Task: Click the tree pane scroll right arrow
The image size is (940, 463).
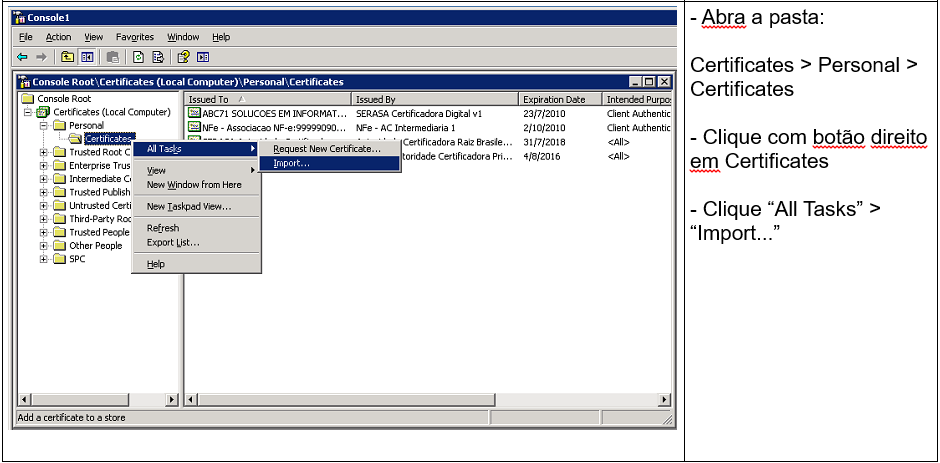Action: (171, 399)
